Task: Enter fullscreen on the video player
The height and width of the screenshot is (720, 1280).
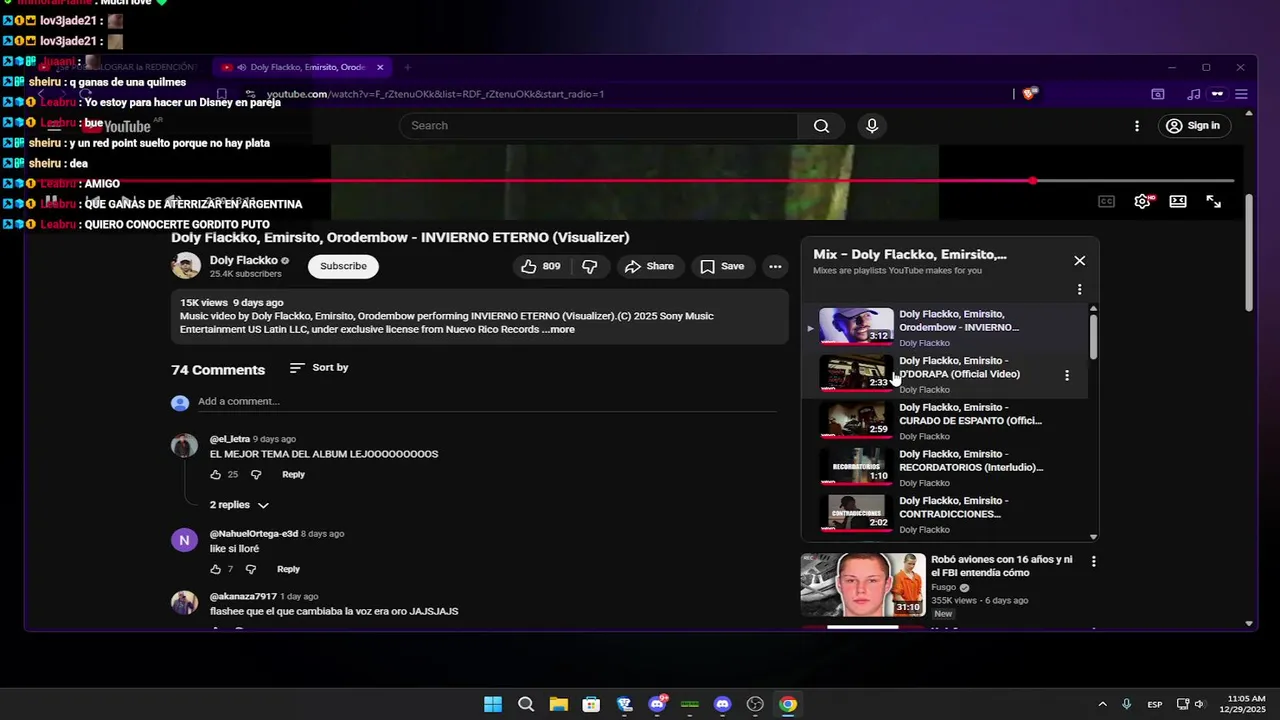Action: tap(1213, 201)
